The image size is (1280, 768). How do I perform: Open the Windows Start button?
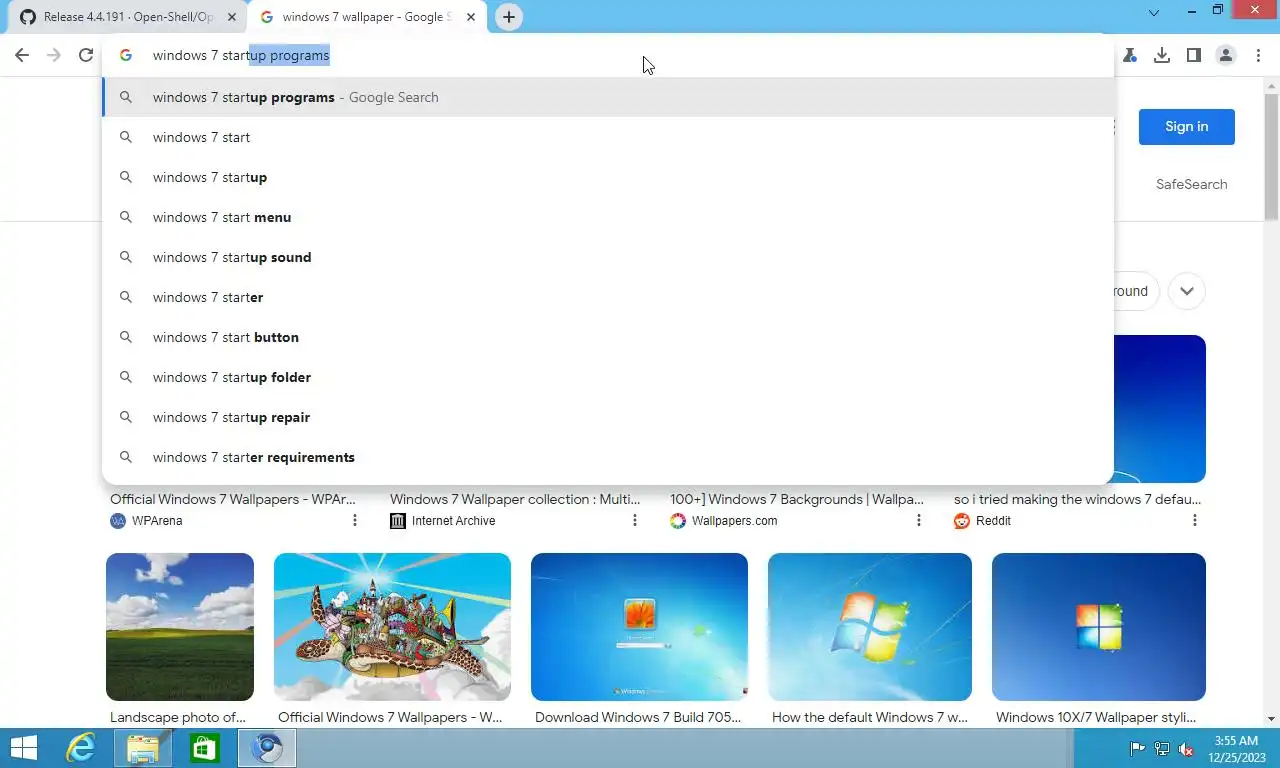pyautogui.click(x=23, y=748)
